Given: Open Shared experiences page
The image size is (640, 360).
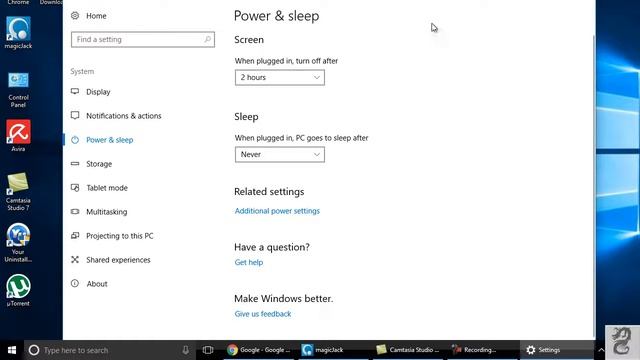Looking at the screenshot, I should (118, 260).
